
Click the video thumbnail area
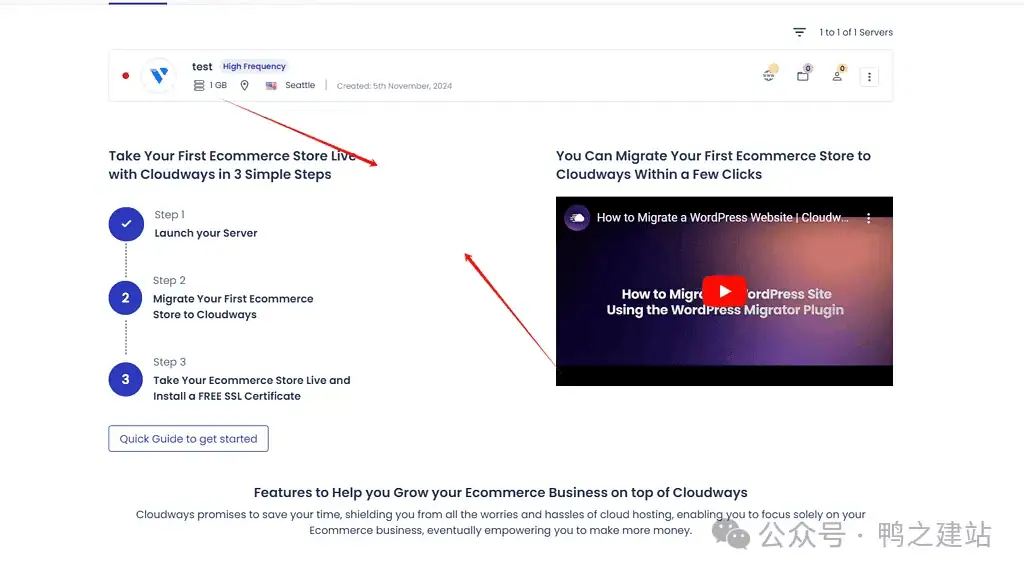click(x=724, y=291)
